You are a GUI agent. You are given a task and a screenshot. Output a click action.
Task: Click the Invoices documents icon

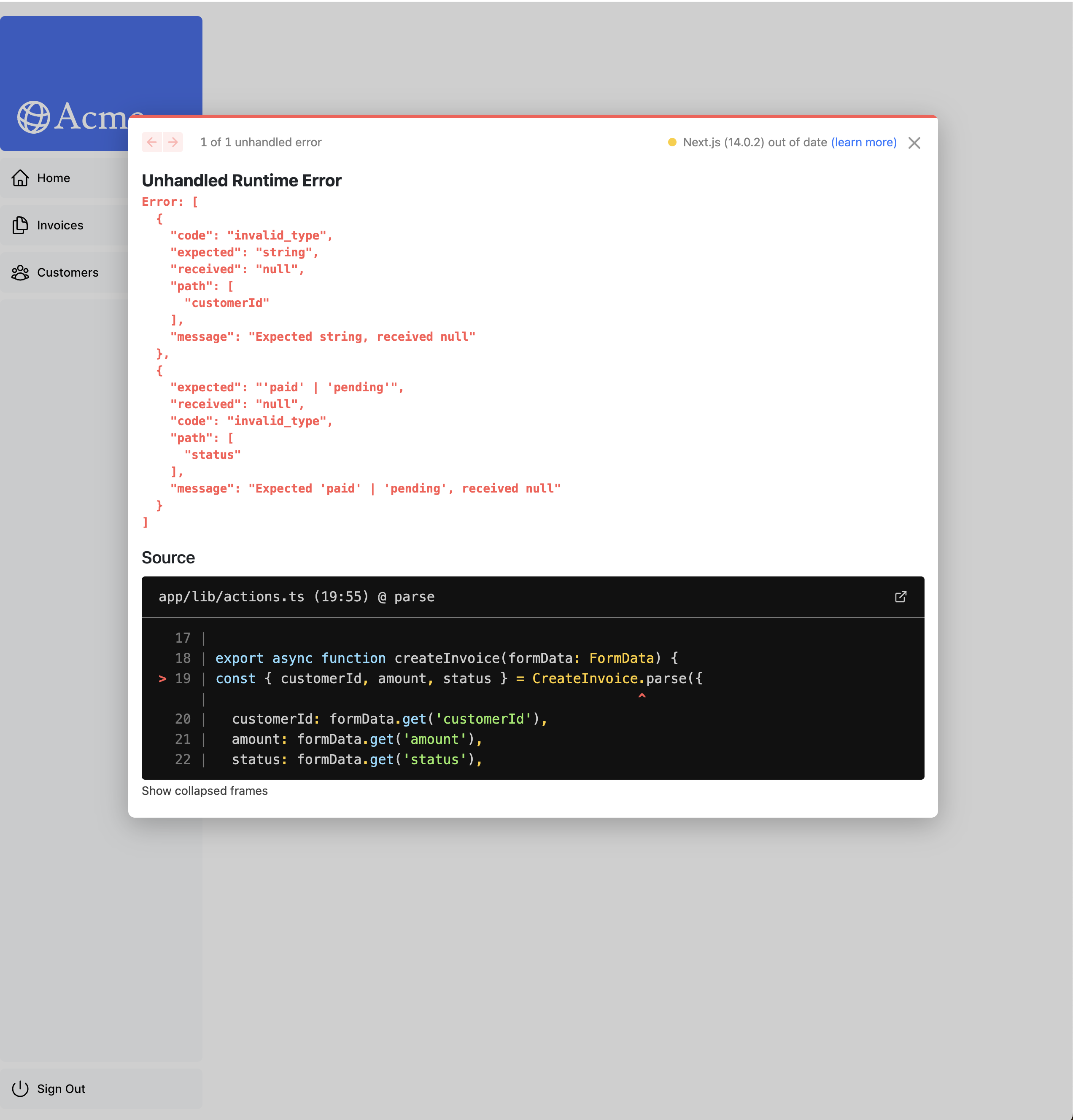(21, 225)
